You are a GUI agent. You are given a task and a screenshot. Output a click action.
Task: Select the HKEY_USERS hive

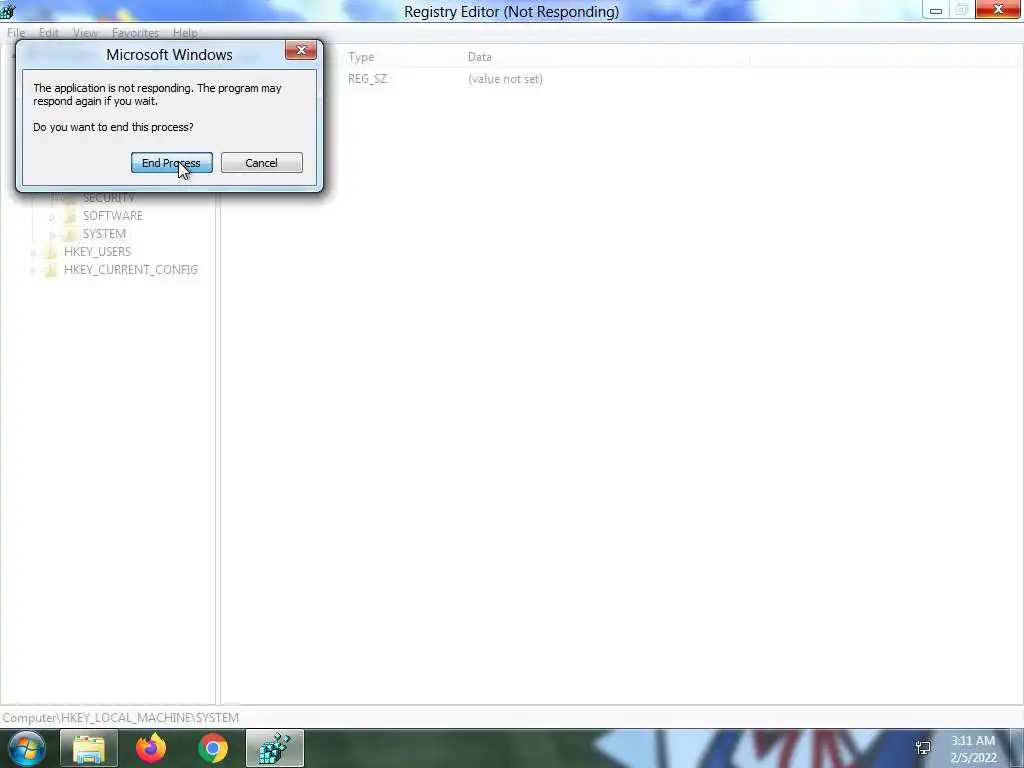tap(97, 251)
